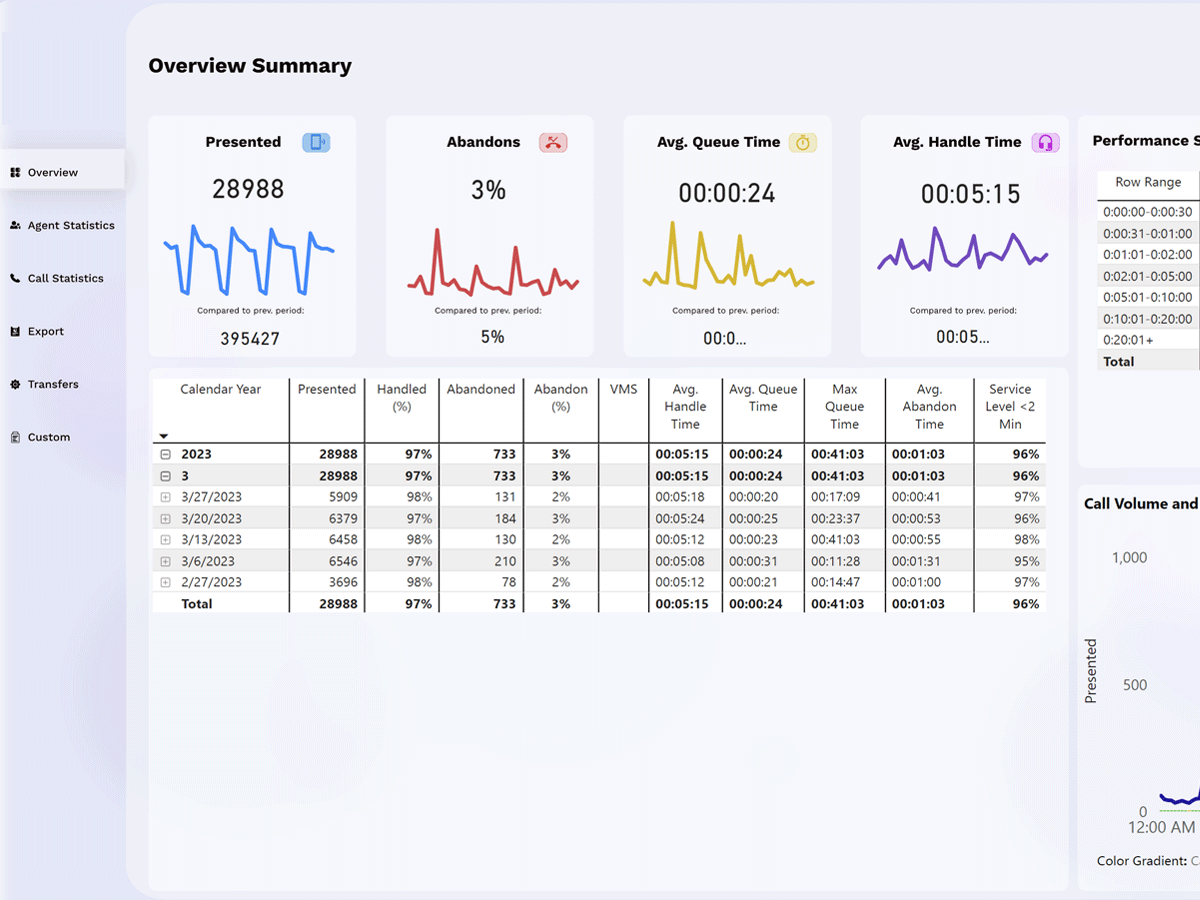This screenshot has width=1200, height=900.
Task: Click the Presented phone icon
Action: 316,142
